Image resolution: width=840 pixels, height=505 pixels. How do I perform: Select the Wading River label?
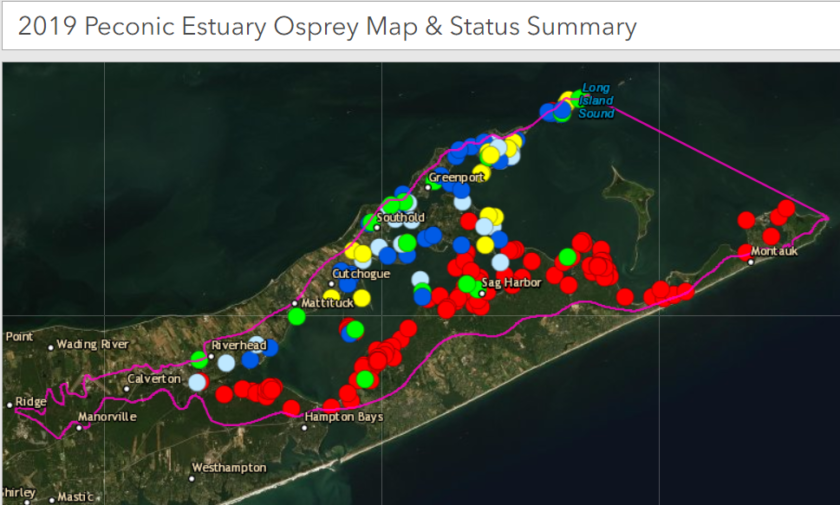[x=92, y=344]
